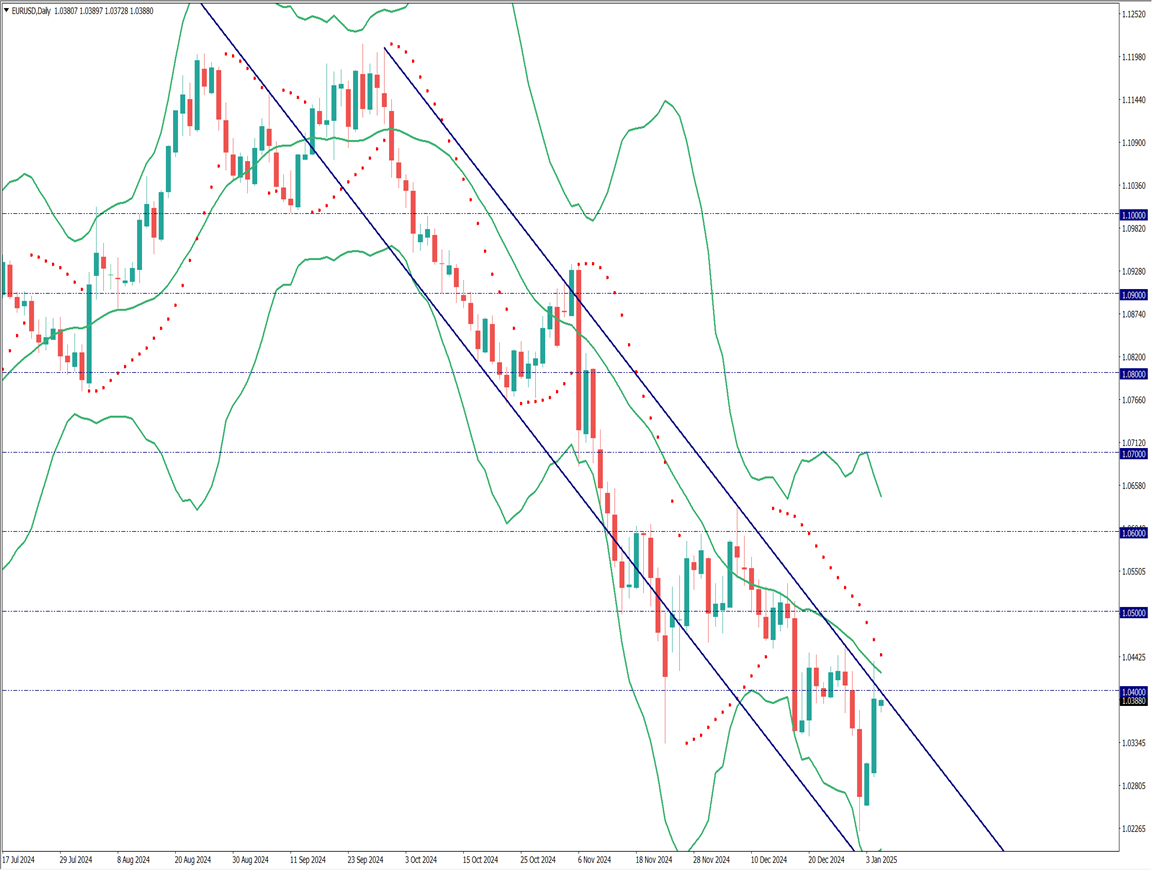Image resolution: width=1152 pixels, height=870 pixels.
Task: Click the 1.04425 price scale value
Action: (x=1134, y=657)
